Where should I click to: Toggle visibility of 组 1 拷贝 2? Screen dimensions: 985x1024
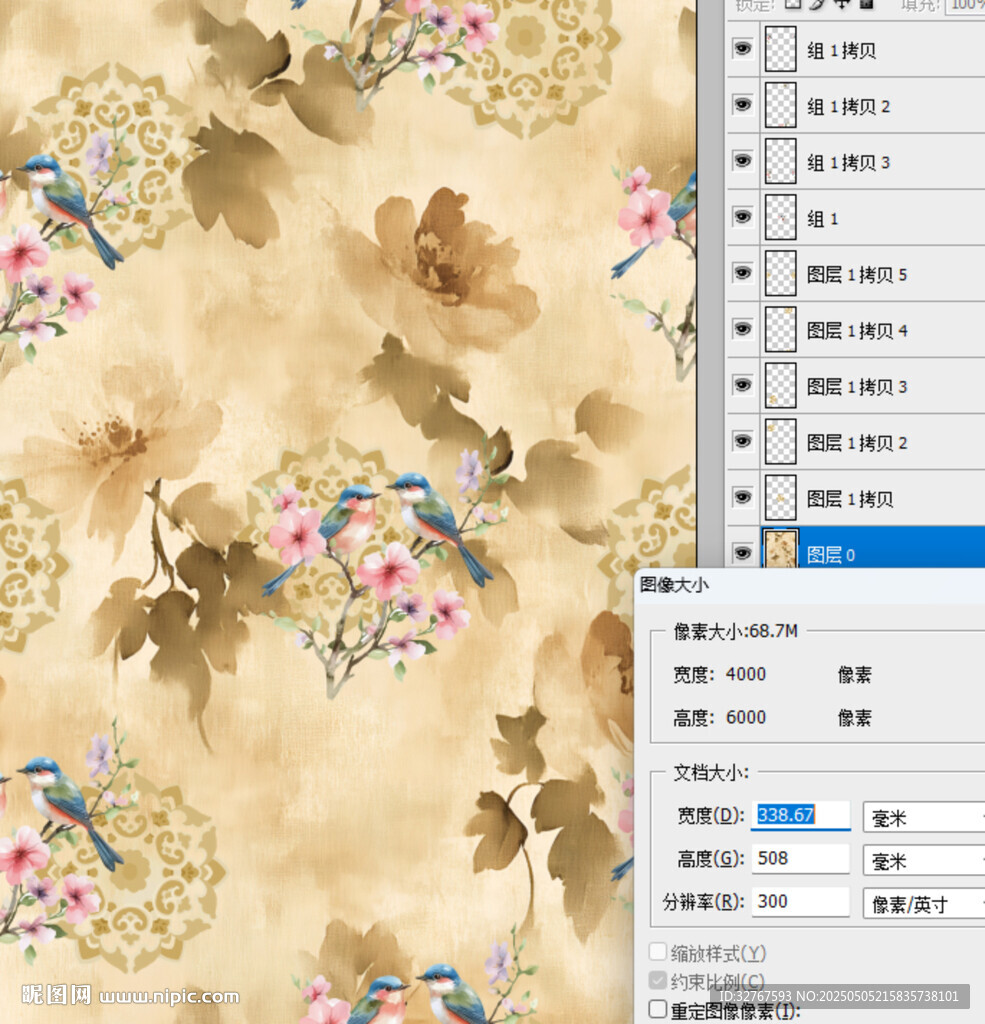point(742,104)
